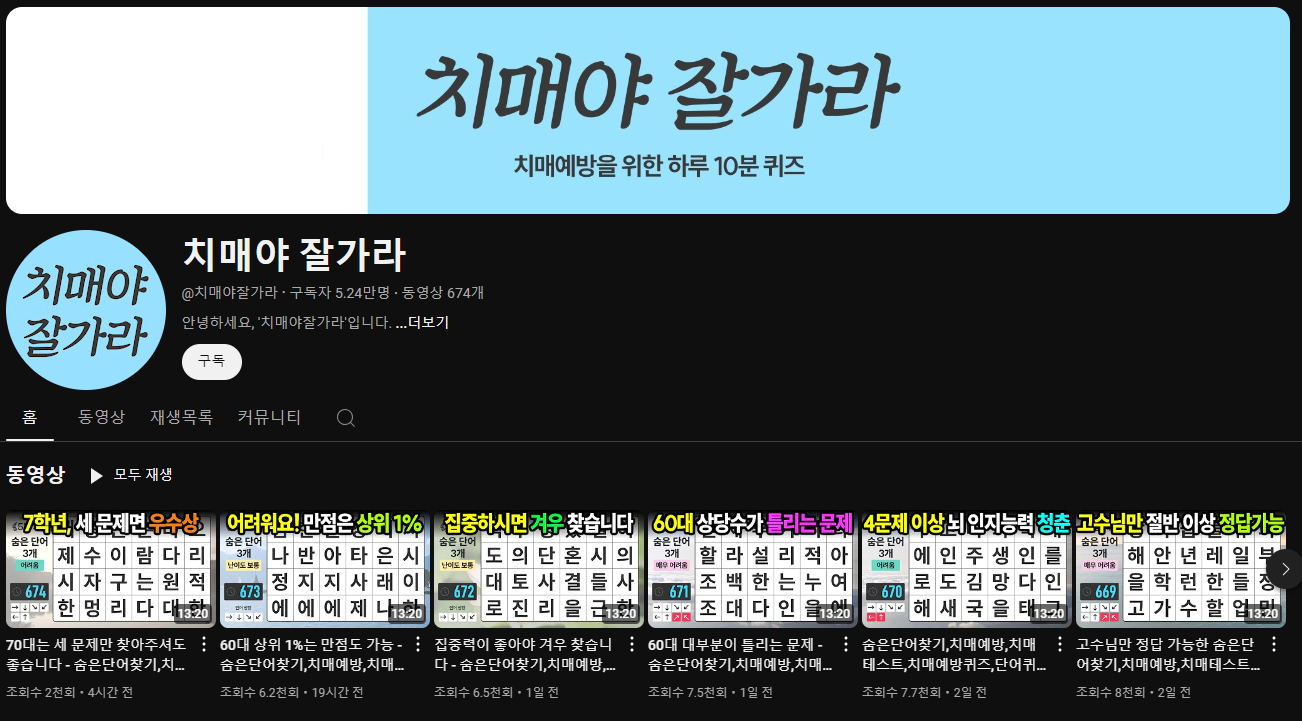Select the 홈 tab
The width and height of the screenshot is (1302, 721).
coord(29,417)
